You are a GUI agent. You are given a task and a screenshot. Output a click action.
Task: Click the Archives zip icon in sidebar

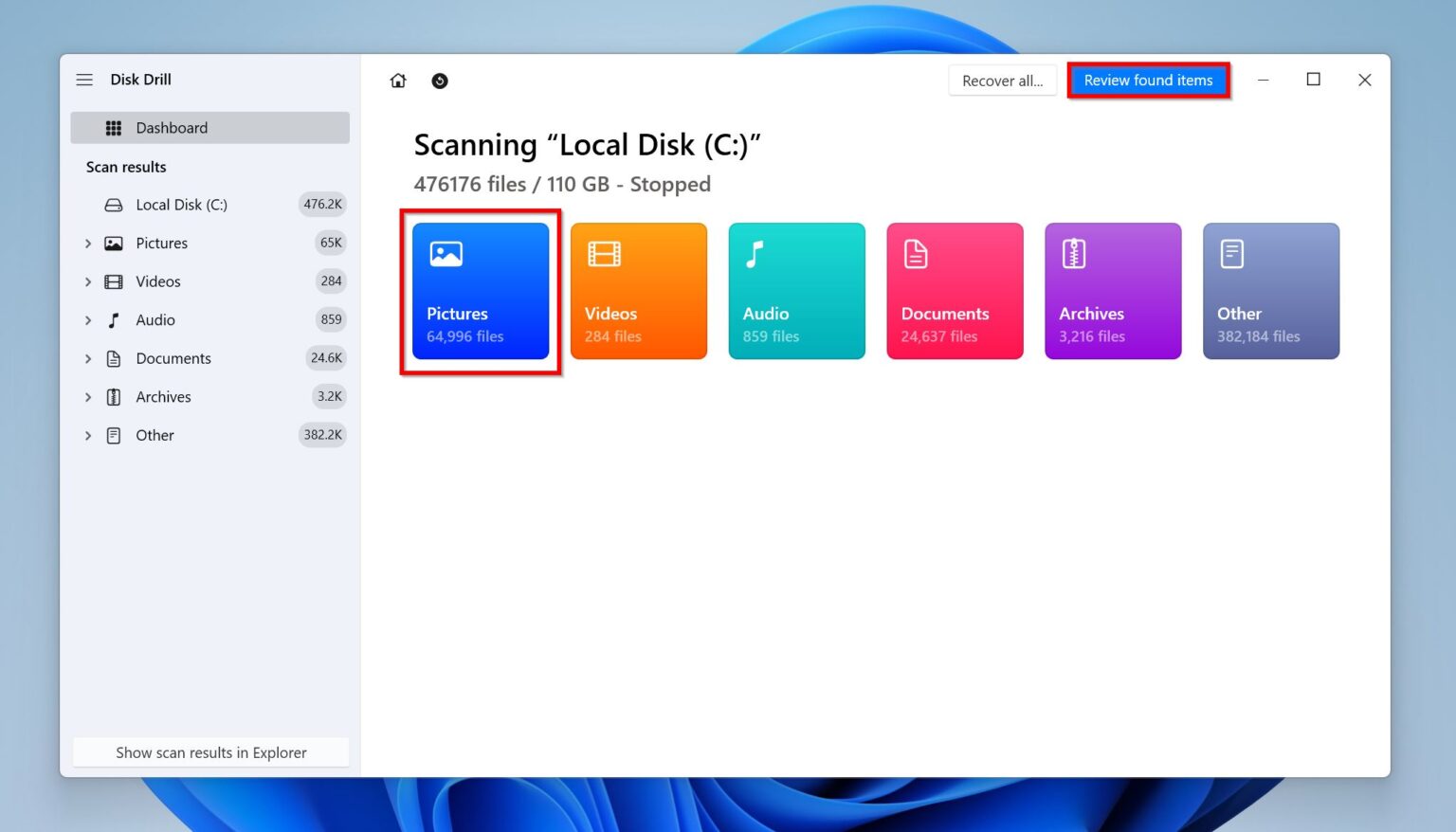coord(114,396)
